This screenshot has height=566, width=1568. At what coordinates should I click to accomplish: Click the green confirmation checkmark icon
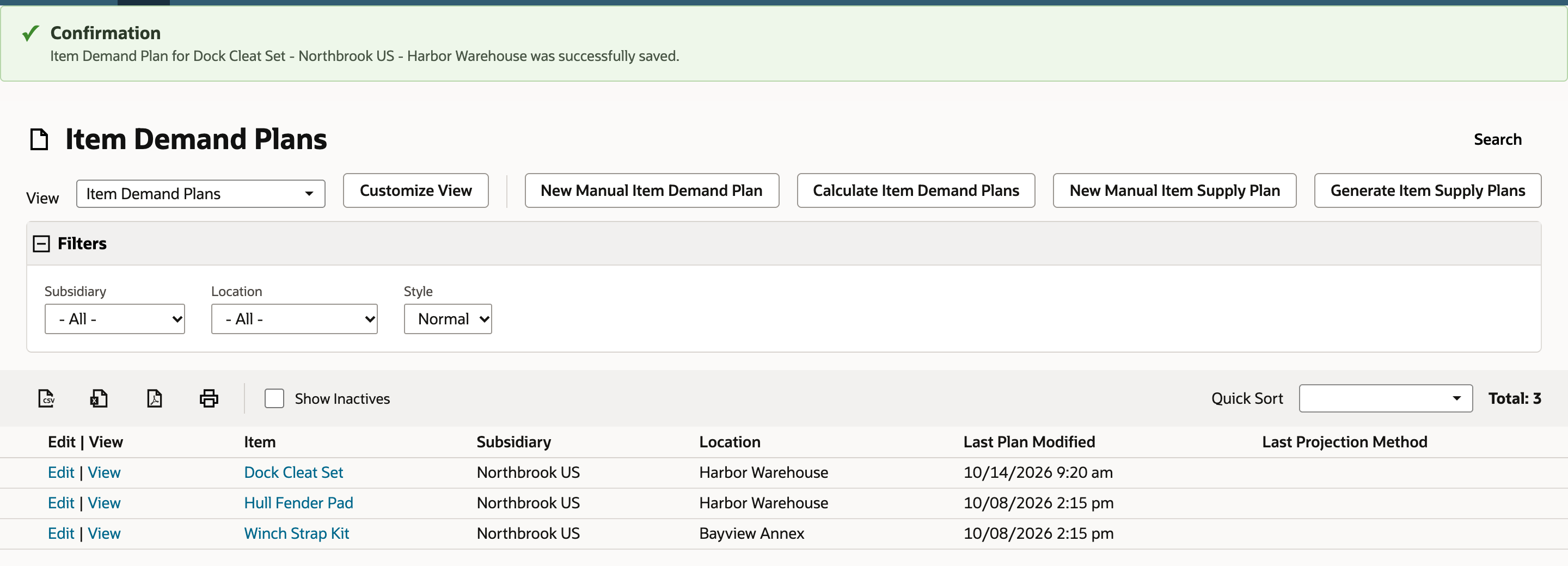[30, 33]
